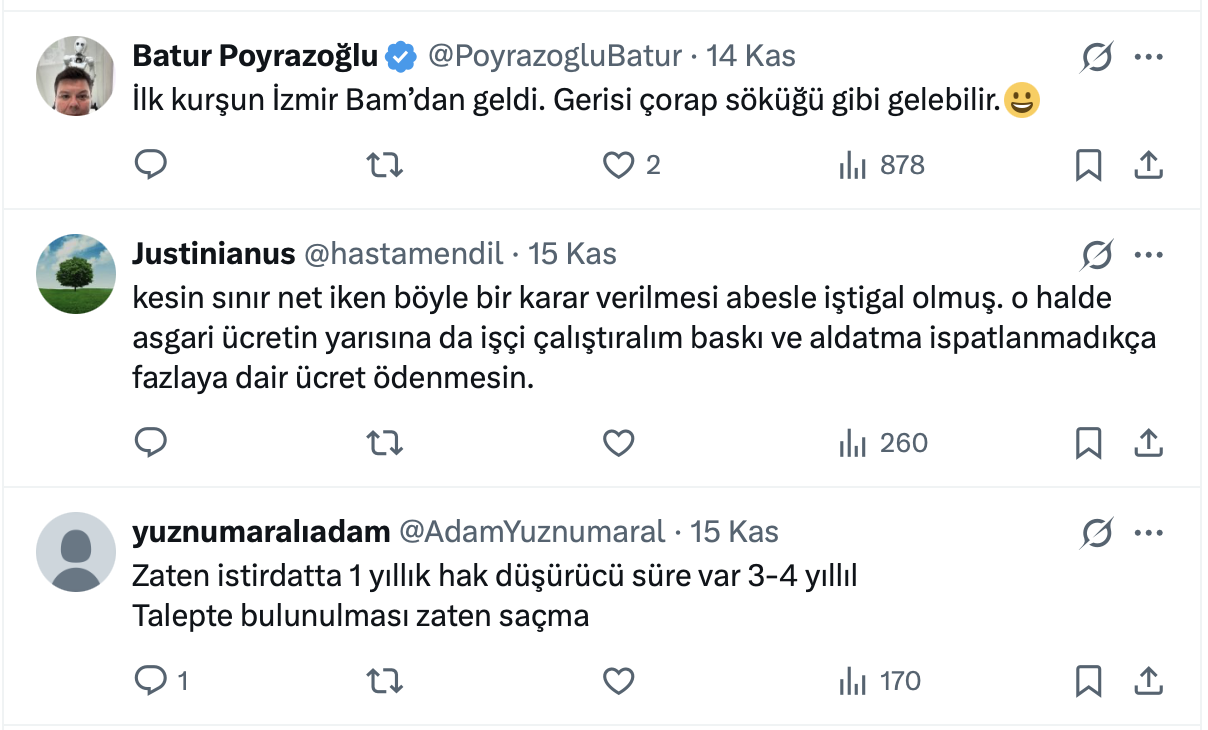This screenshot has height=730, width=1208.
Task: Open more menu on Justinianus's tweet
Action: 1149,255
